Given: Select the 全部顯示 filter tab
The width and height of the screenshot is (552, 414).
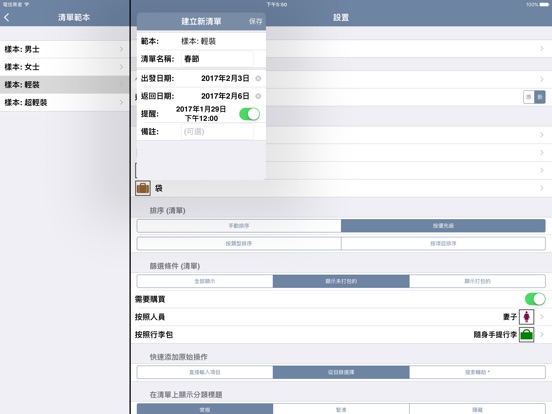Looking at the screenshot, I should [205, 281].
